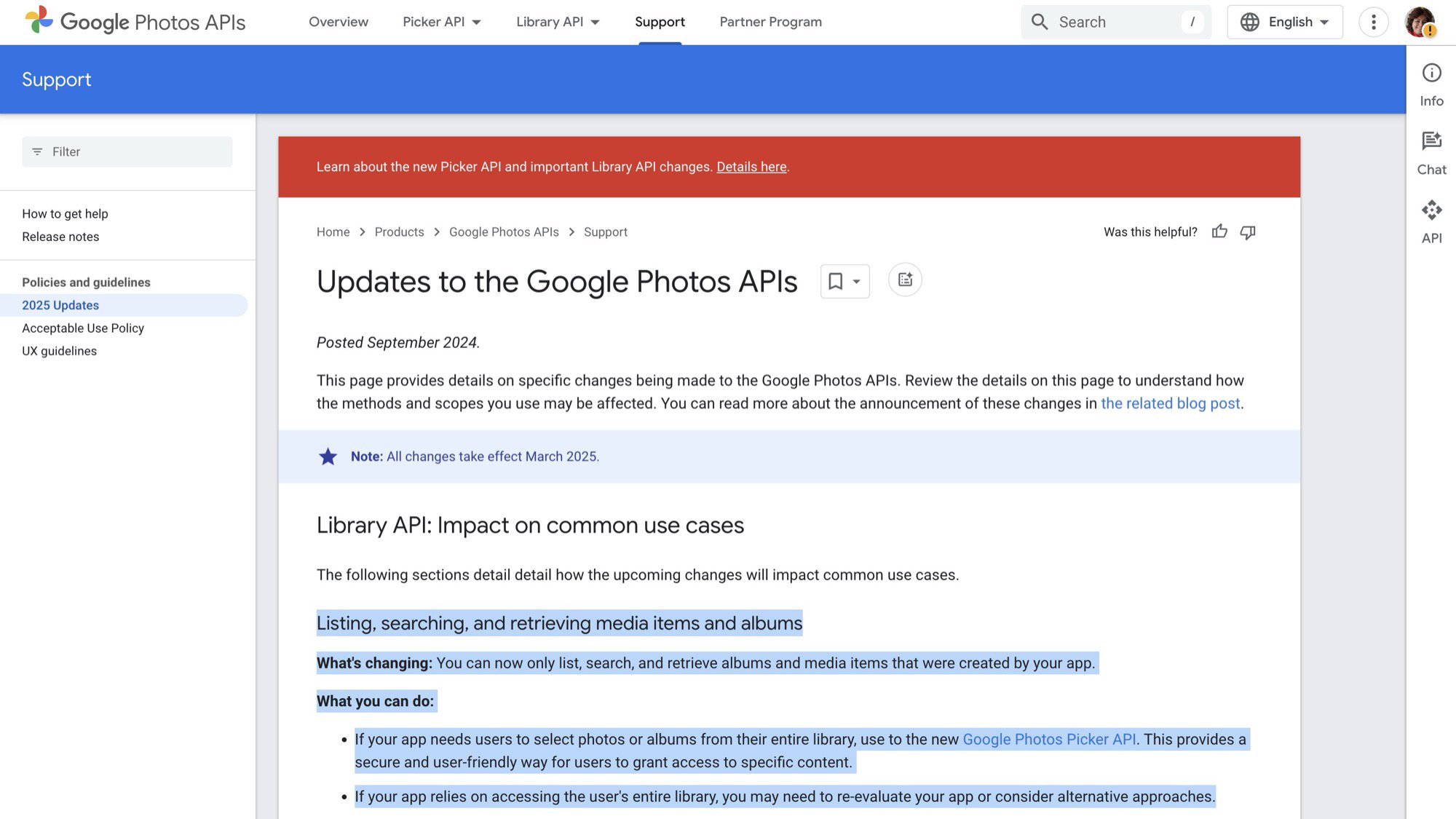Expand the English language selector

(1285, 21)
